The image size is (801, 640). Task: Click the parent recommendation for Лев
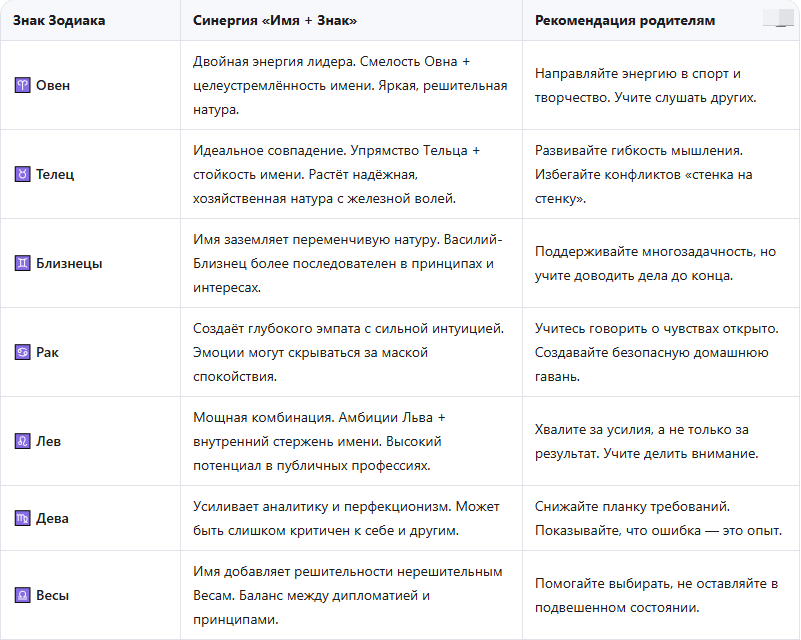pyautogui.click(x=646, y=441)
